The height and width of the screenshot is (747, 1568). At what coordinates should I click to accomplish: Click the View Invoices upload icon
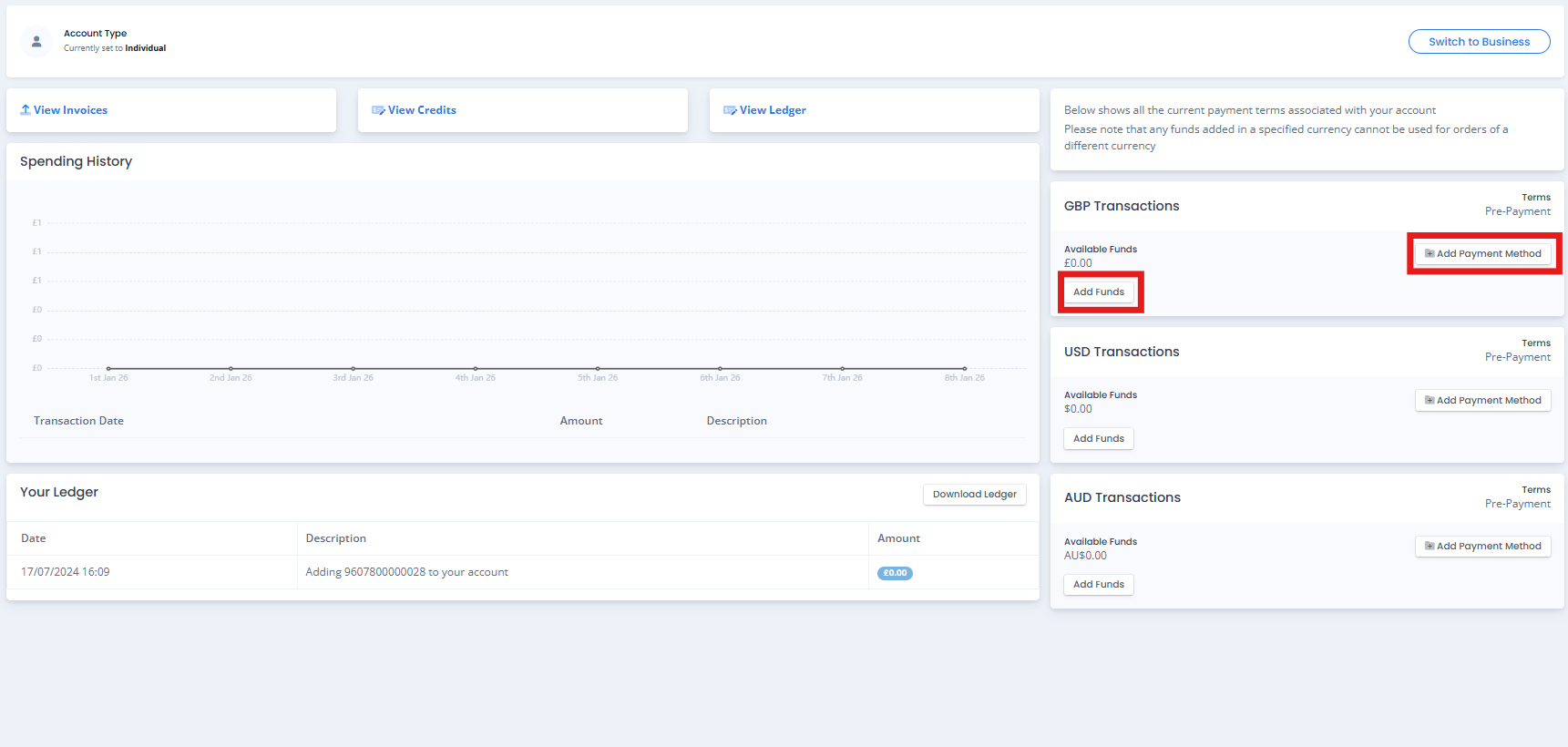pyautogui.click(x=26, y=110)
